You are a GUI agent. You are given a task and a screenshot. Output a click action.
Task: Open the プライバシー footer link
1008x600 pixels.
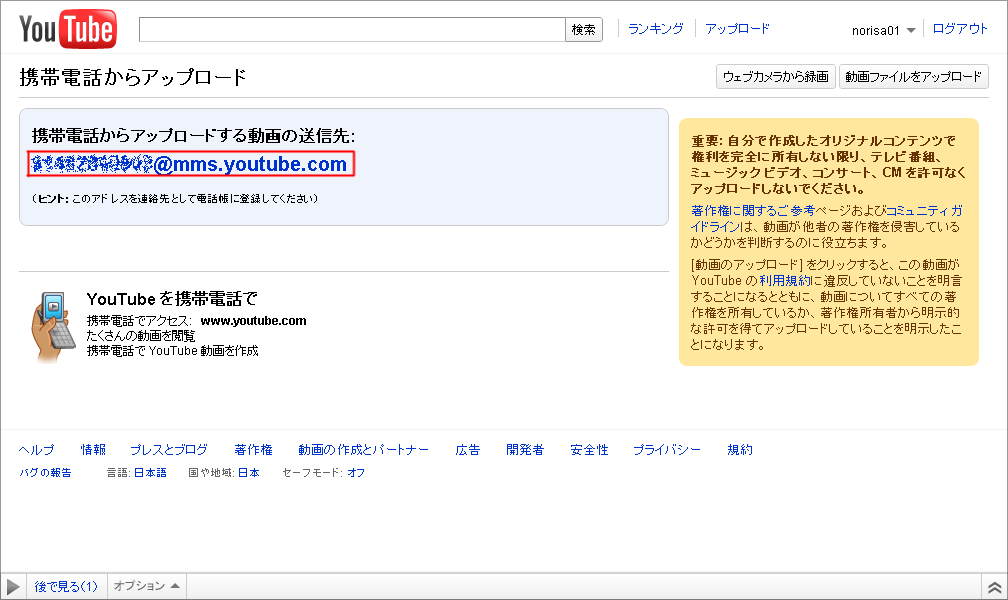[667, 450]
